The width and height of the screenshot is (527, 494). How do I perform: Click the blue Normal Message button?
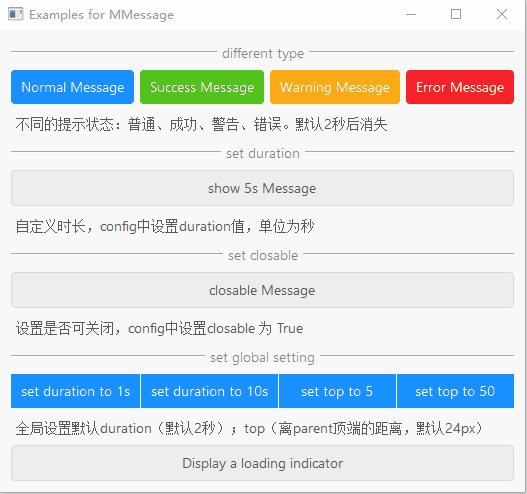[x=73, y=87]
